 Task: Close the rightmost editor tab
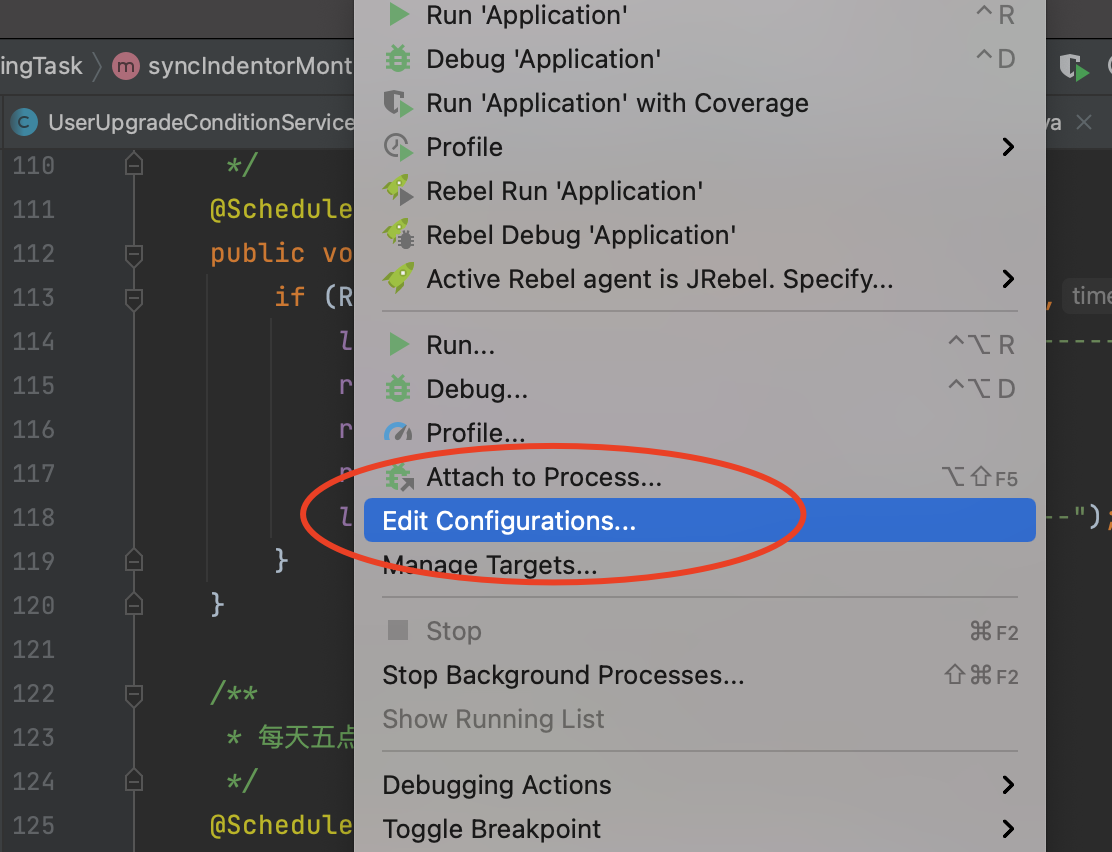pos(1083,123)
